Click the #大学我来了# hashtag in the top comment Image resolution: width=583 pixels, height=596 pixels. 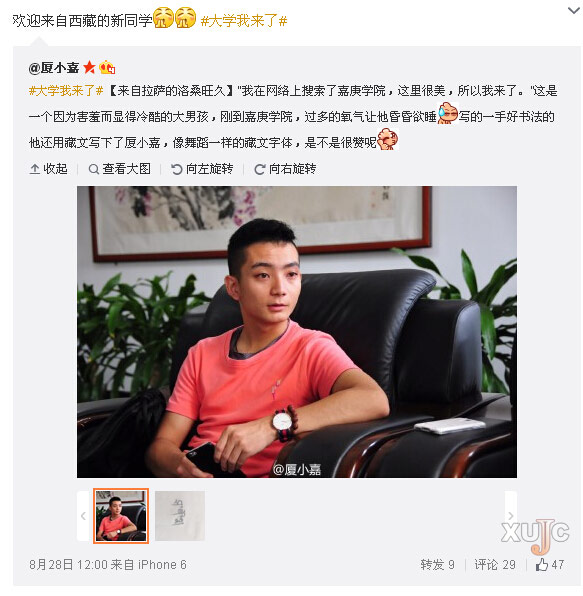244,21
